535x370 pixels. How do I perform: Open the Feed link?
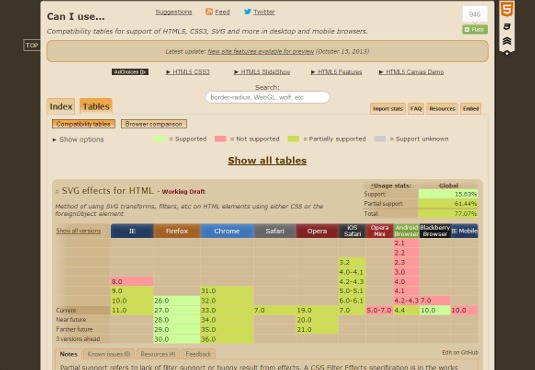pyautogui.click(x=222, y=12)
